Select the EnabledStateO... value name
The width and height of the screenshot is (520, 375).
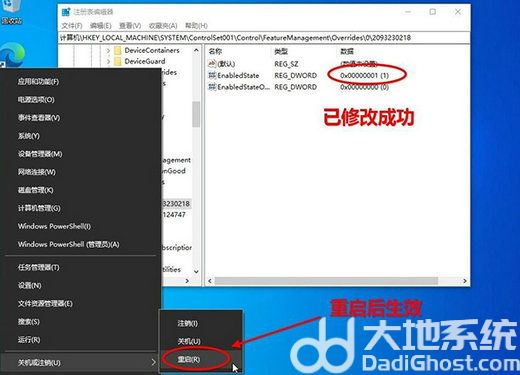click(x=244, y=87)
